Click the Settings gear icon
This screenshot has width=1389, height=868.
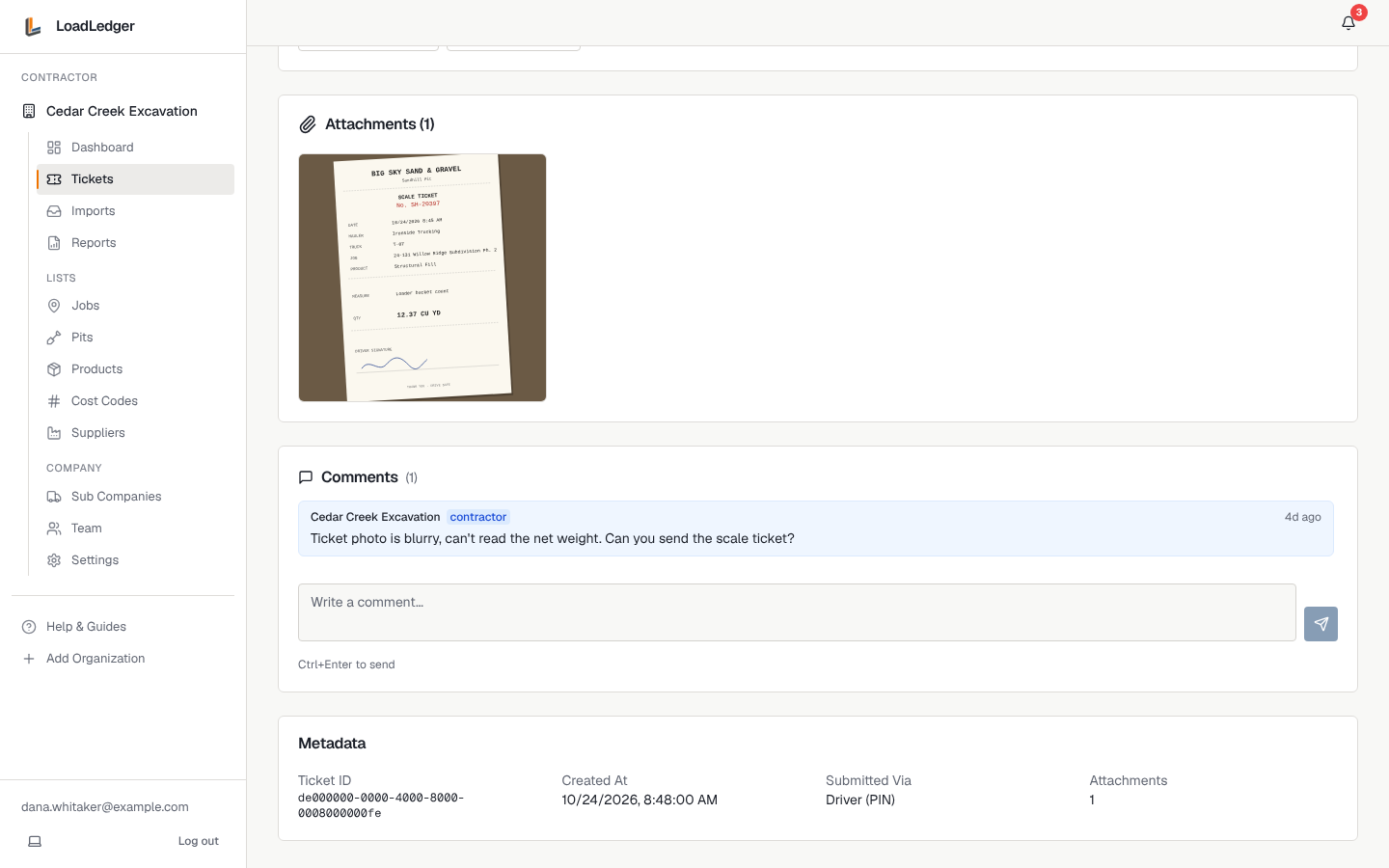pos(54,560)
